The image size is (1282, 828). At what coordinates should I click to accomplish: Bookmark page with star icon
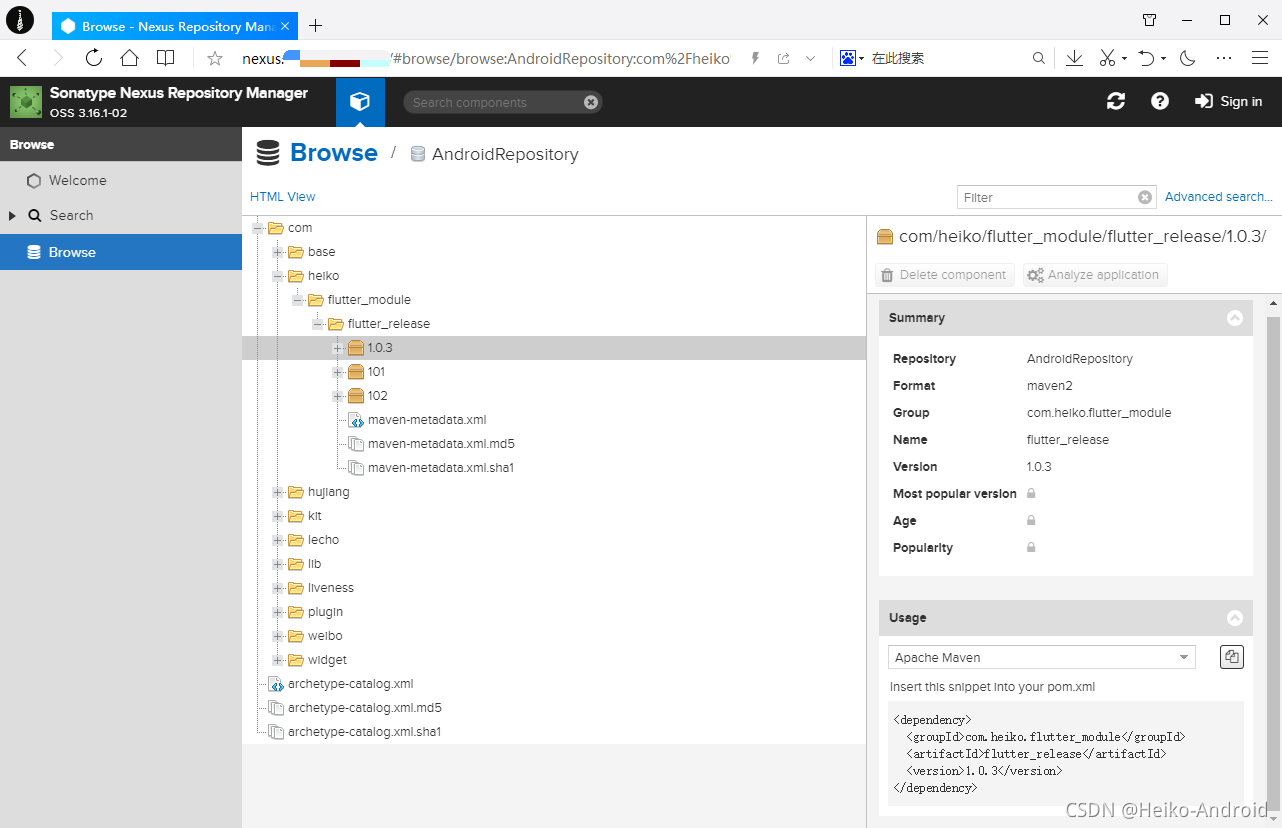[214, 58]
